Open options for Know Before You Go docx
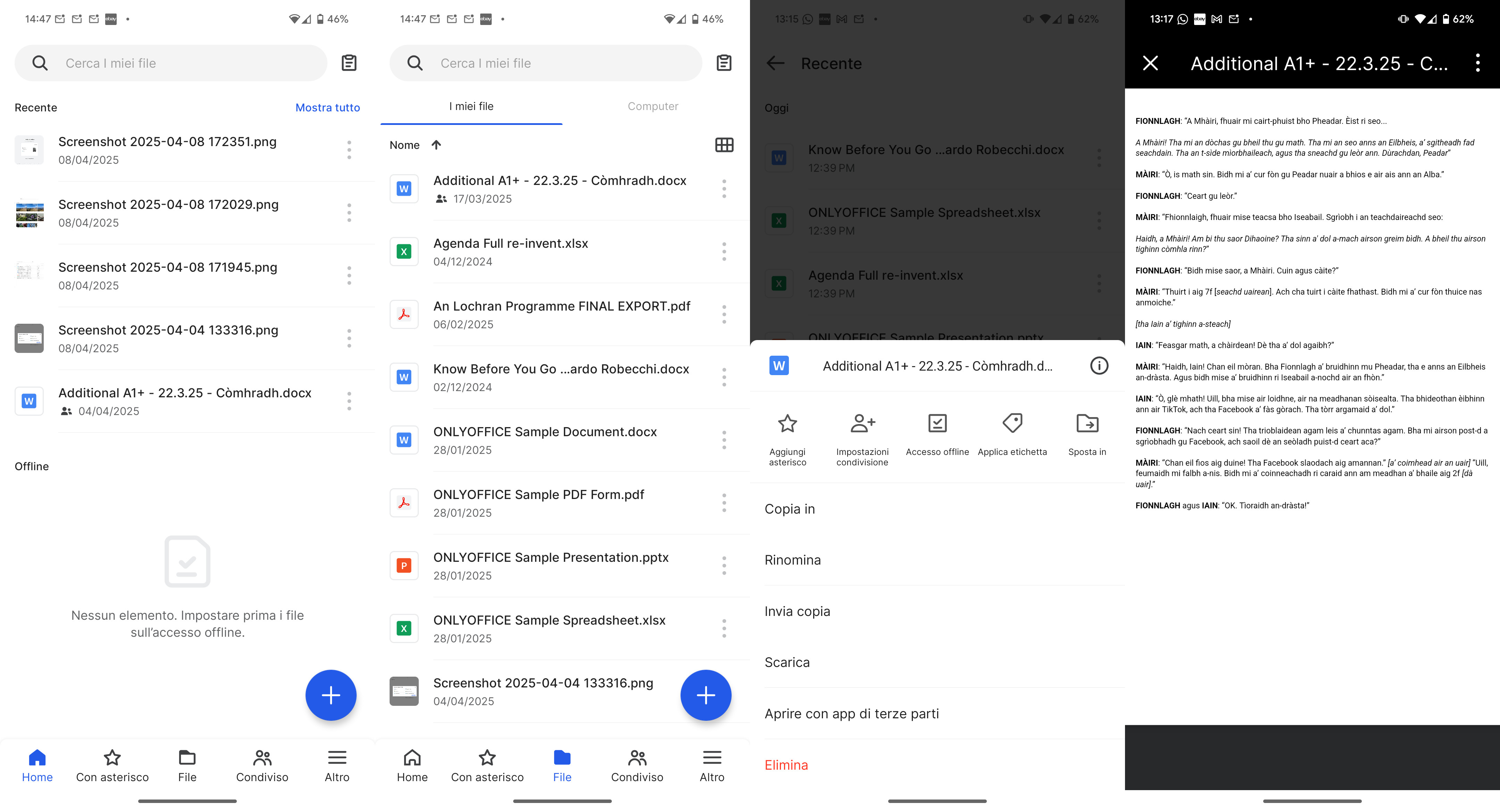The height and width of the screenshot is (812, 1500). 724,377
